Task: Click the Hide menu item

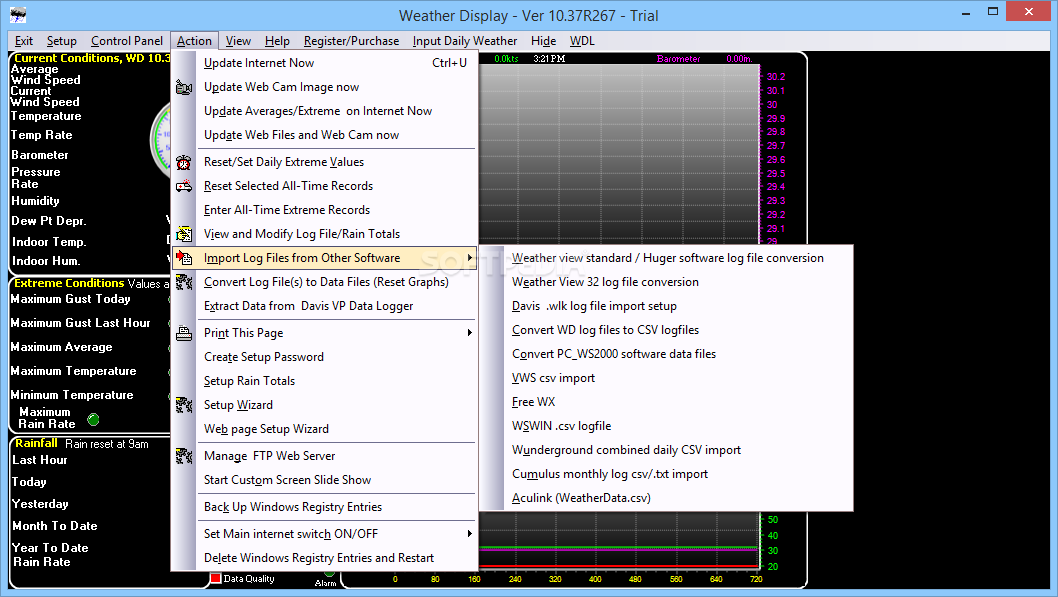Action: point(544,41)
